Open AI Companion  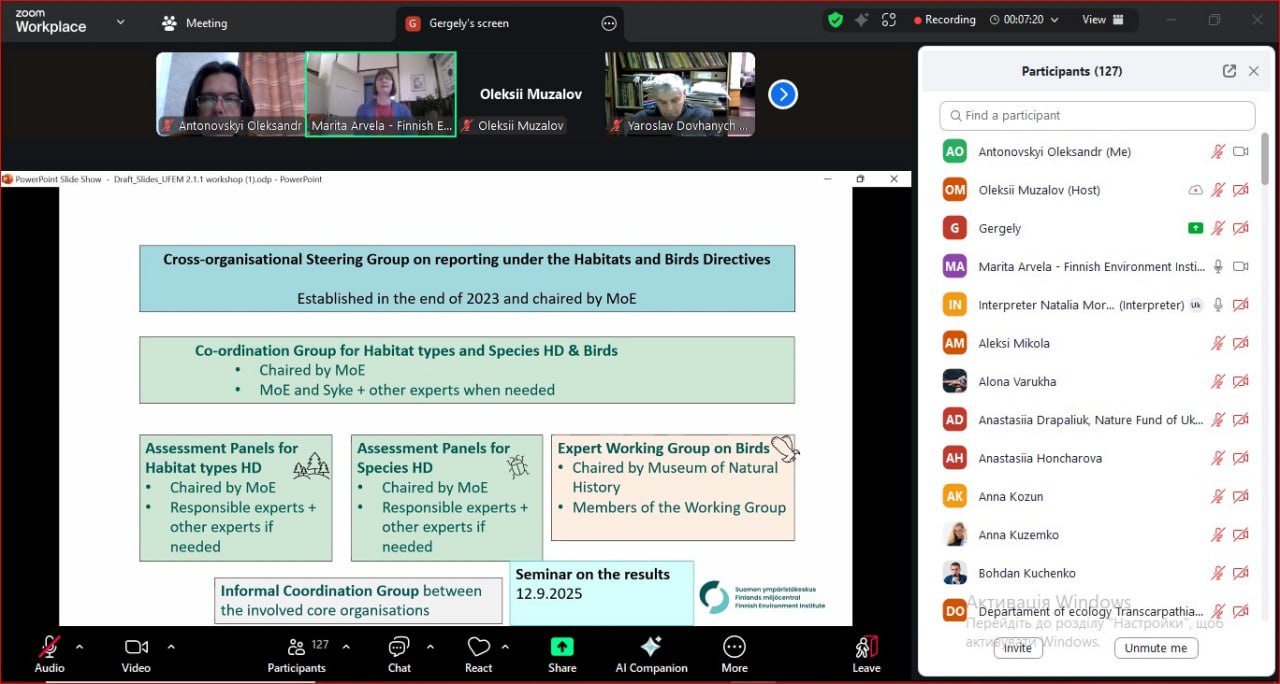point(651,654)
